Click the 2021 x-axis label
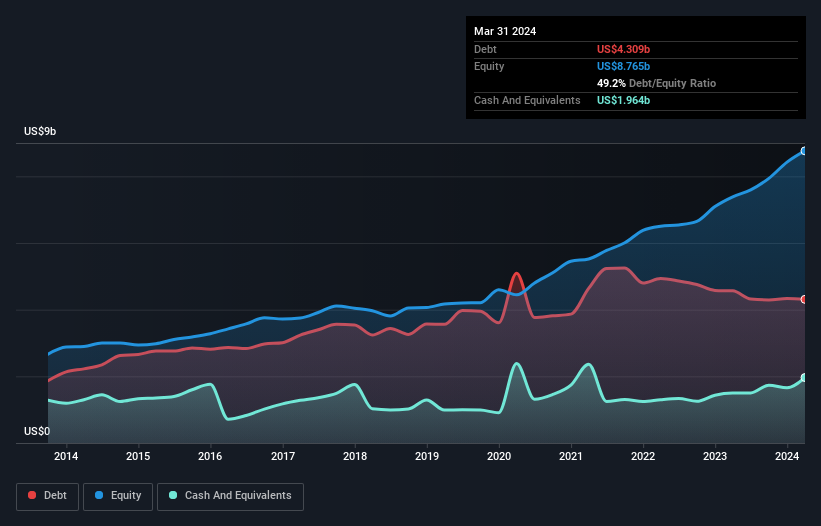Image resolution: width=821 pixels, height=526 pixels. pyautogui.click(x=571, y=456)
